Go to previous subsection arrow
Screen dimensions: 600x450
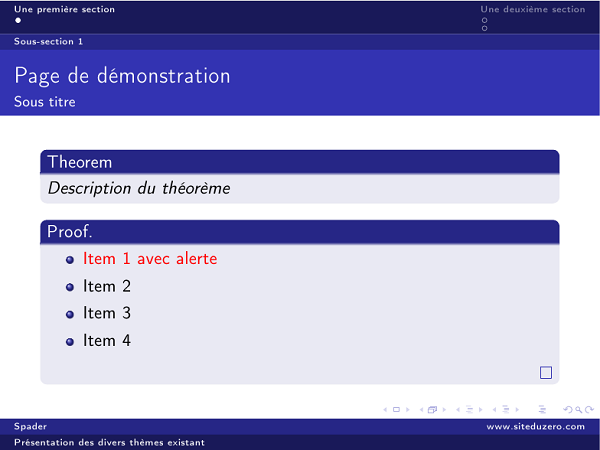(x=458, y=409)
